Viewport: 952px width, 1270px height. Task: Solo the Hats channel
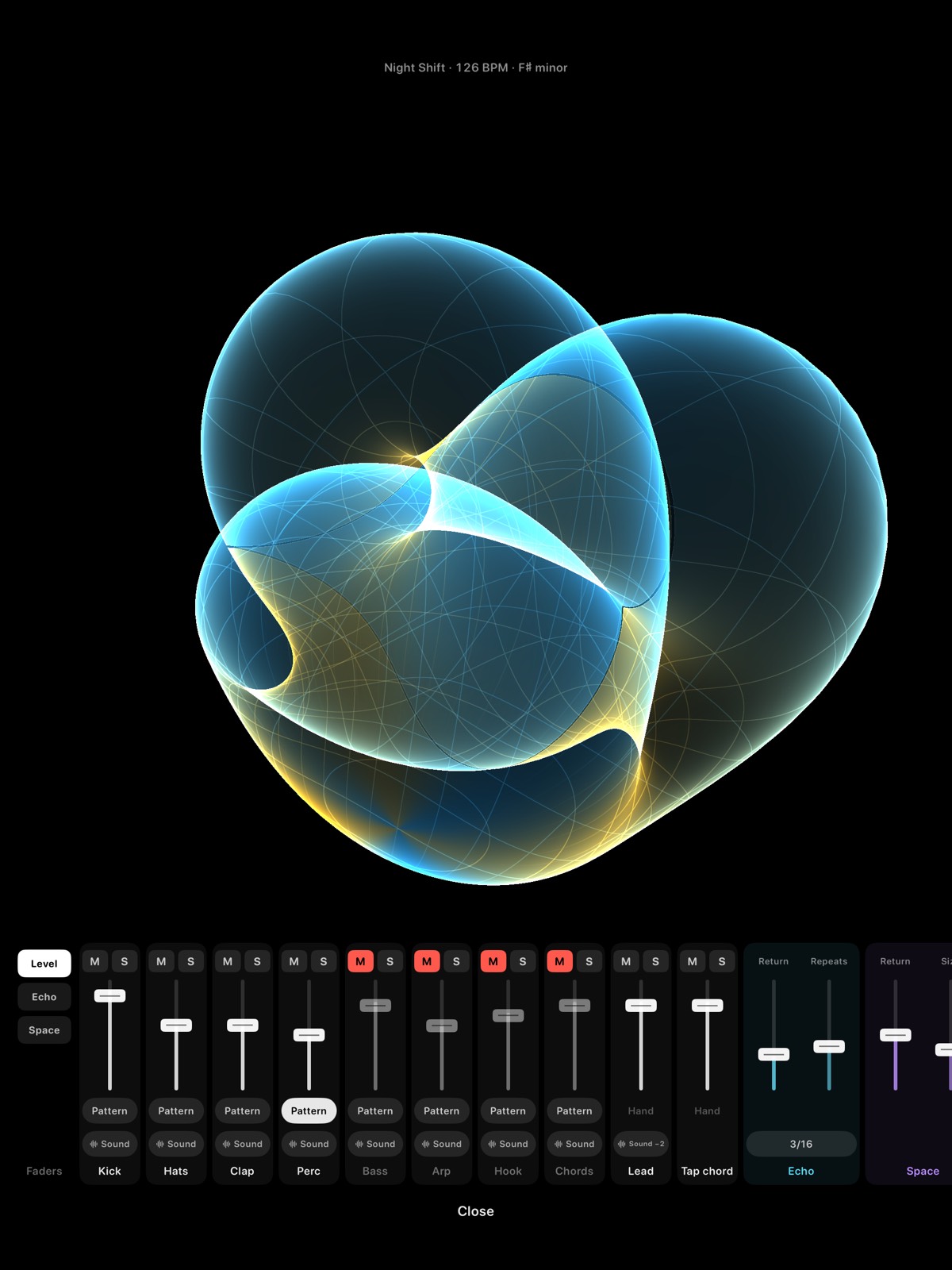pyautogui.click(x=190, y=961)
